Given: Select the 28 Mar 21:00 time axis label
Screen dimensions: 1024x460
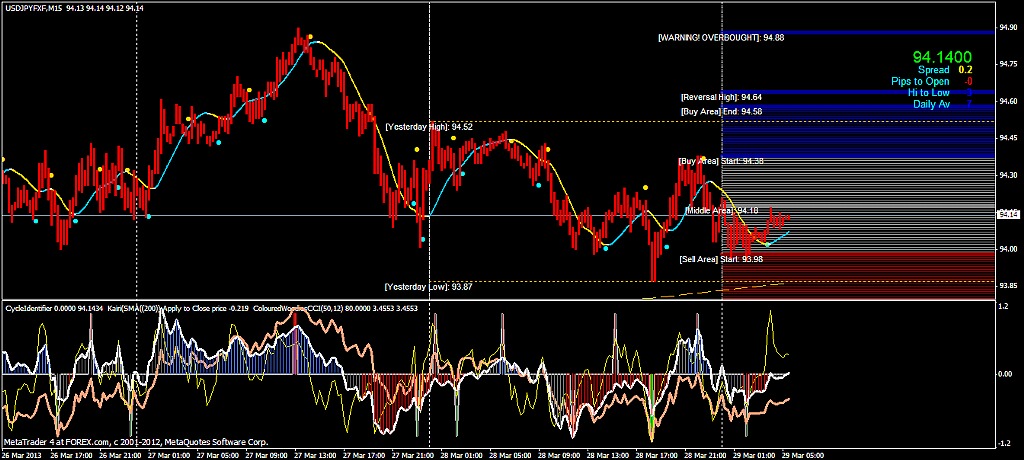Looking at the screenshot, I should 704,455.
